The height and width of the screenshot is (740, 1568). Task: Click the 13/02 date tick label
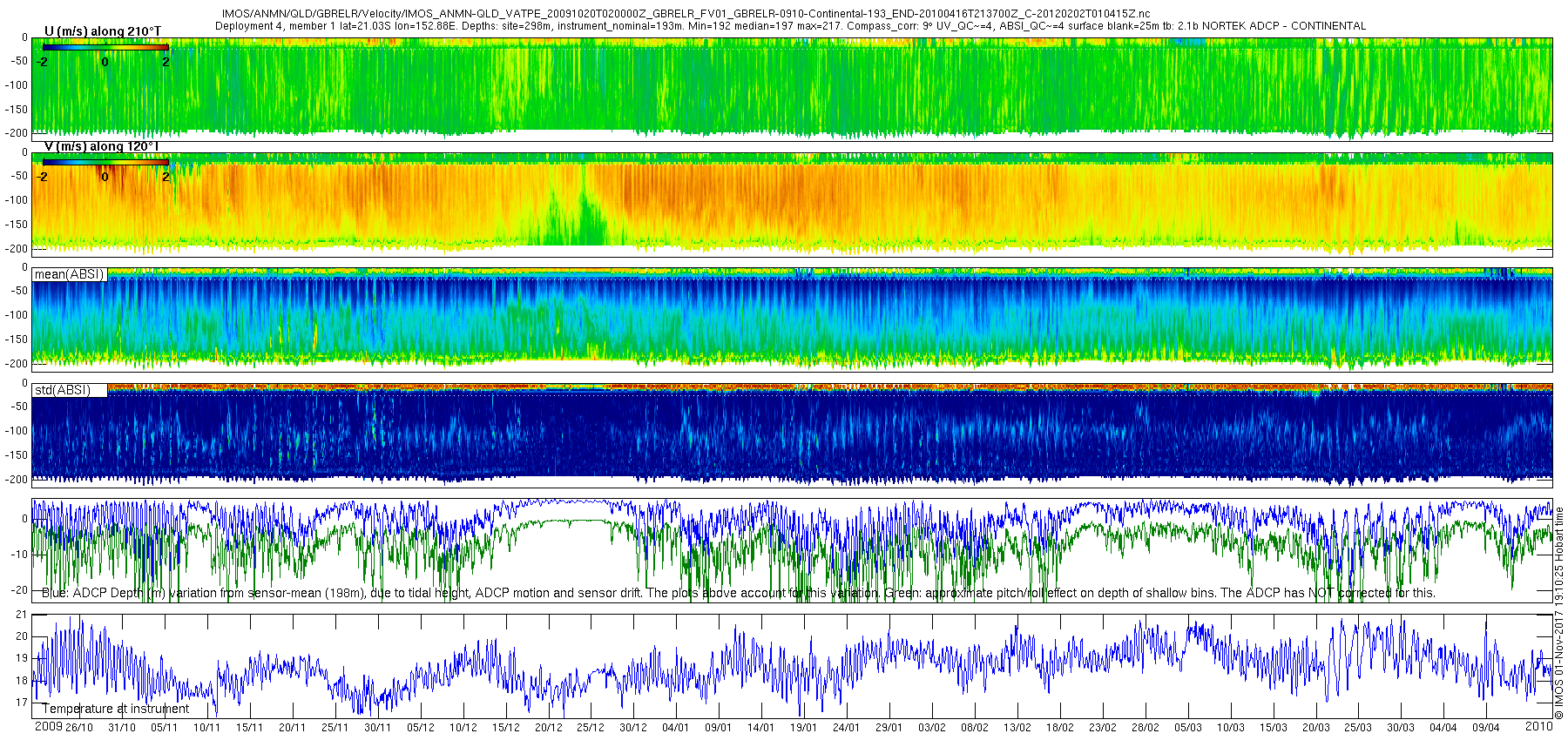point(1017,728)
